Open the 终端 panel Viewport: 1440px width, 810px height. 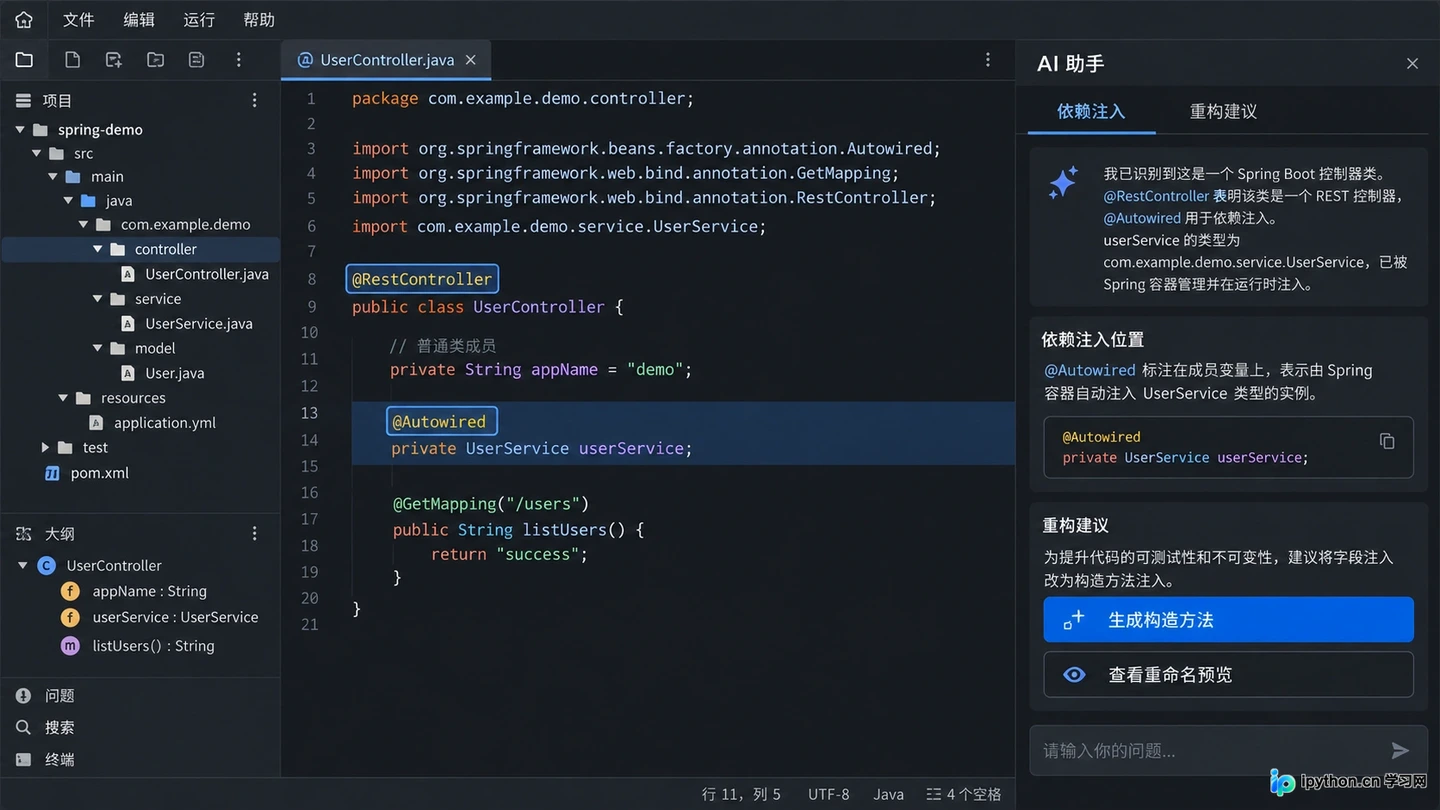[x=46, y=759]
